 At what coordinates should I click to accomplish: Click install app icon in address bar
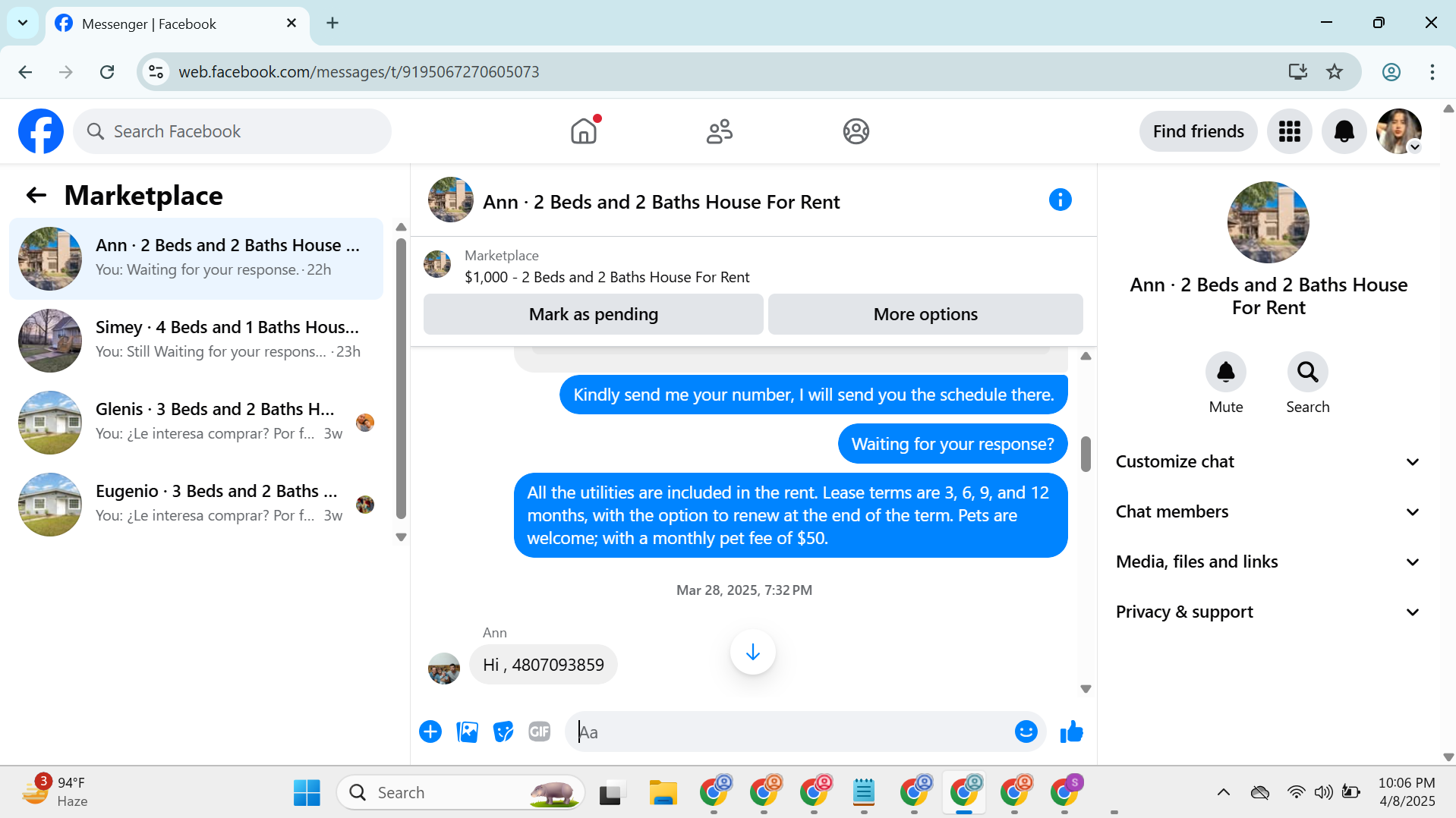pos(1297,71)
